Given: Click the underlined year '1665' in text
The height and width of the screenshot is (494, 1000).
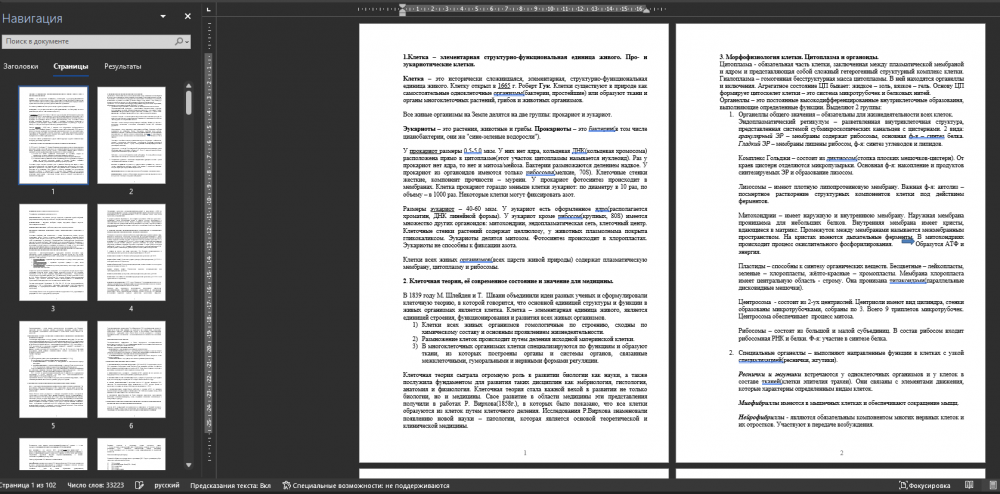Looking at the screenshot, I should [x=505, y=85].
